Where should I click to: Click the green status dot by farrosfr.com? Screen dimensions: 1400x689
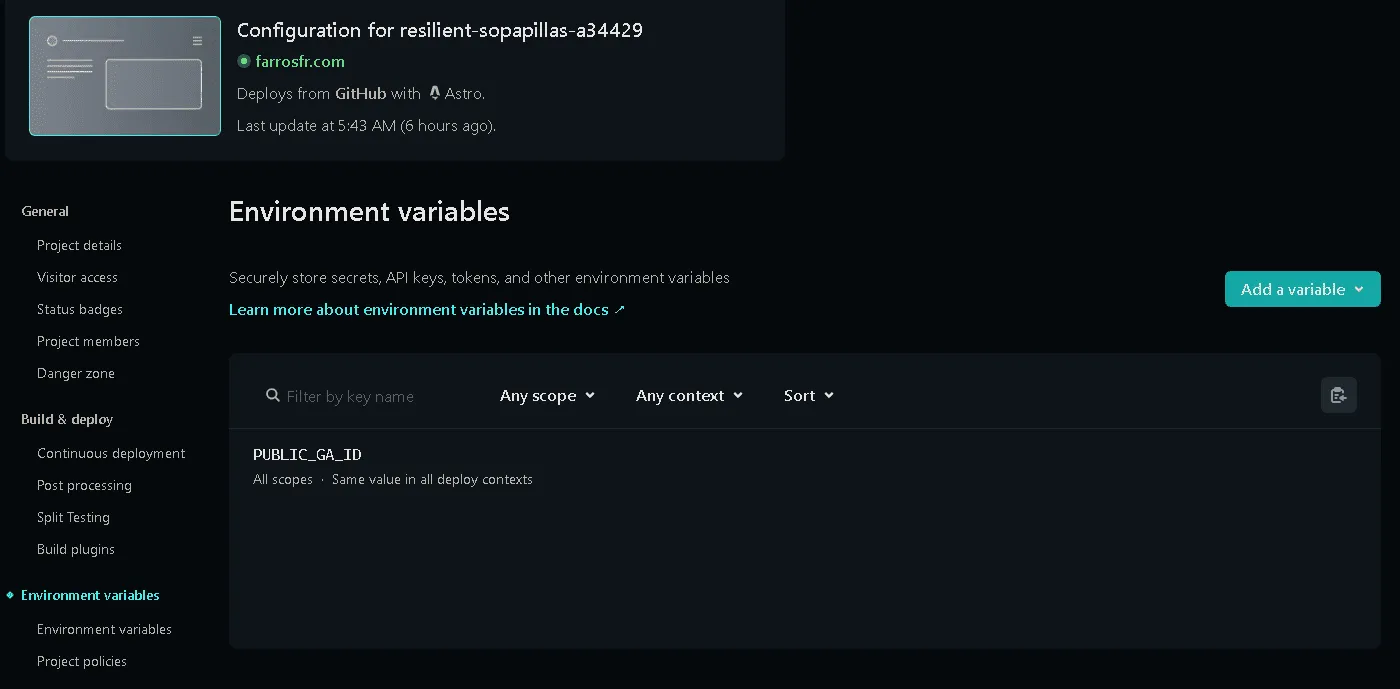[243, 61]
